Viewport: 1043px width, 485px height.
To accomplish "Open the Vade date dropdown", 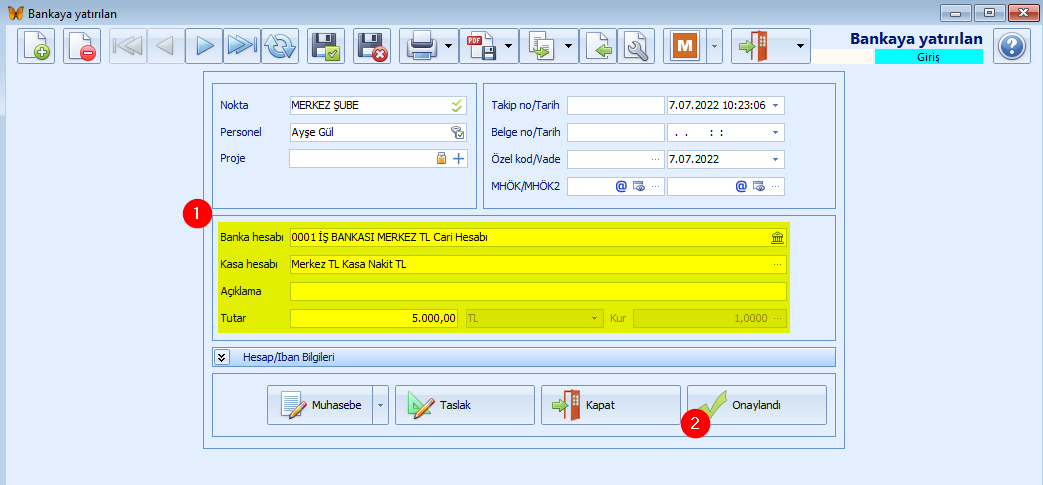I will tap(776, 159).
